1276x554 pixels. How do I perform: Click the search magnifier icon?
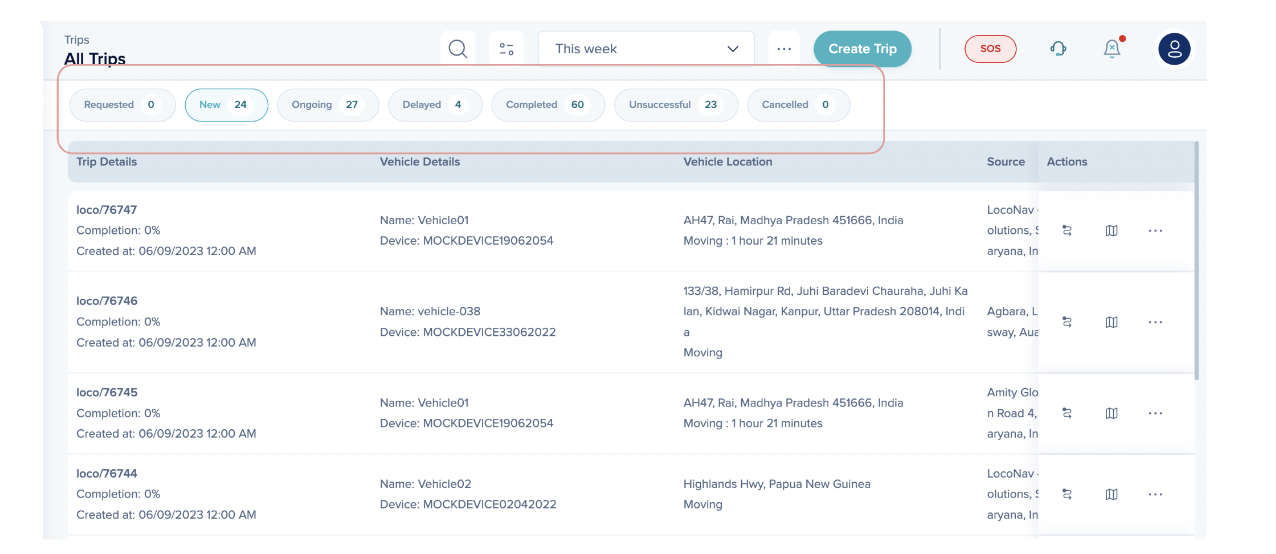[x=458, y=49]
